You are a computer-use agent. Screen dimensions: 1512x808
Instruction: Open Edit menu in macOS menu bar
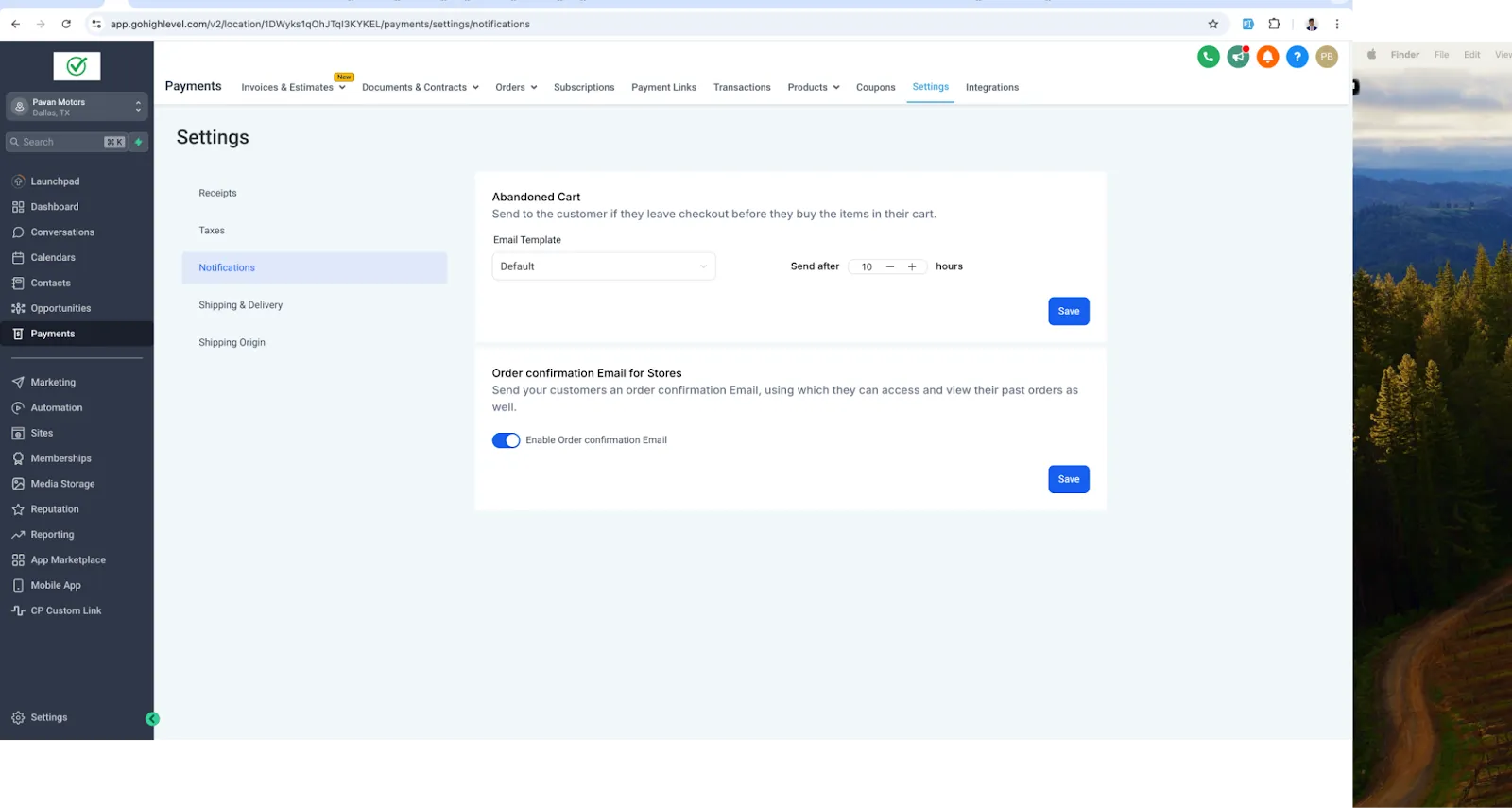tap(1471, 55)
